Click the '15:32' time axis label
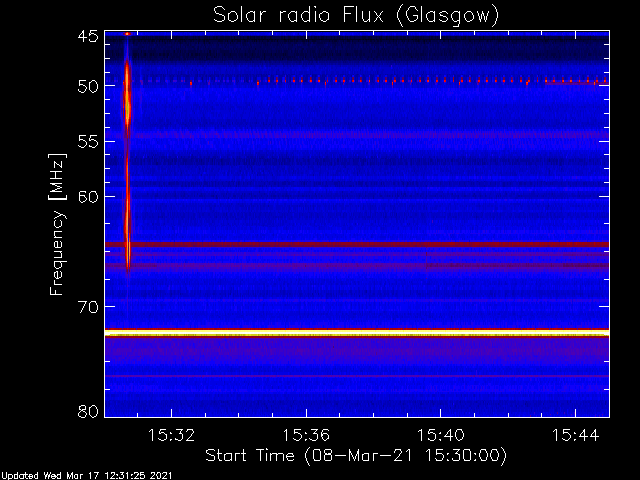 [171, 436]
